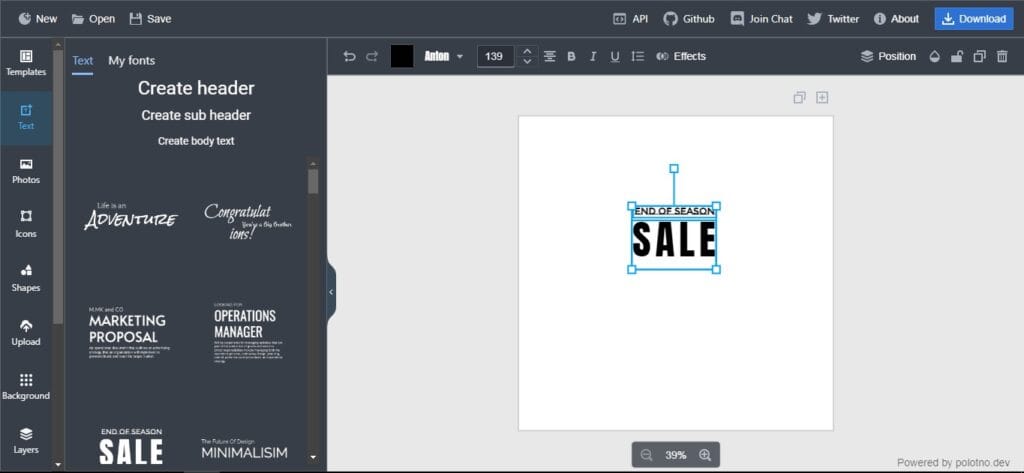This screenshot has height=473, width=1024.
Task: Add text via Create header
Action: click(196, 88)
